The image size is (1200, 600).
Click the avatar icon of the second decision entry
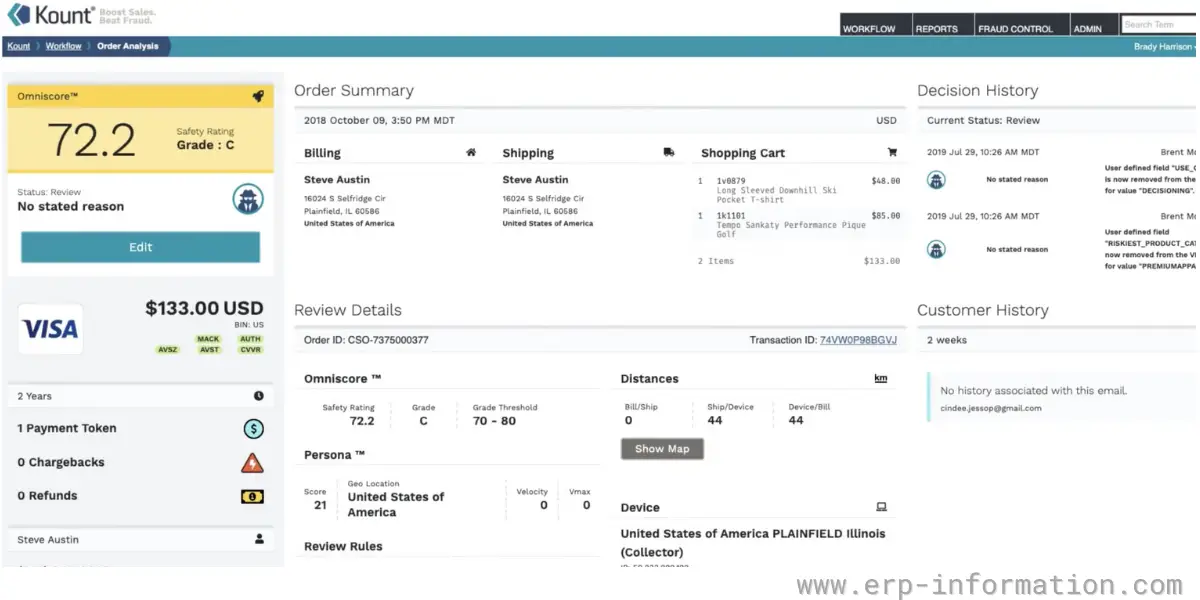click(x=936, y=249)
